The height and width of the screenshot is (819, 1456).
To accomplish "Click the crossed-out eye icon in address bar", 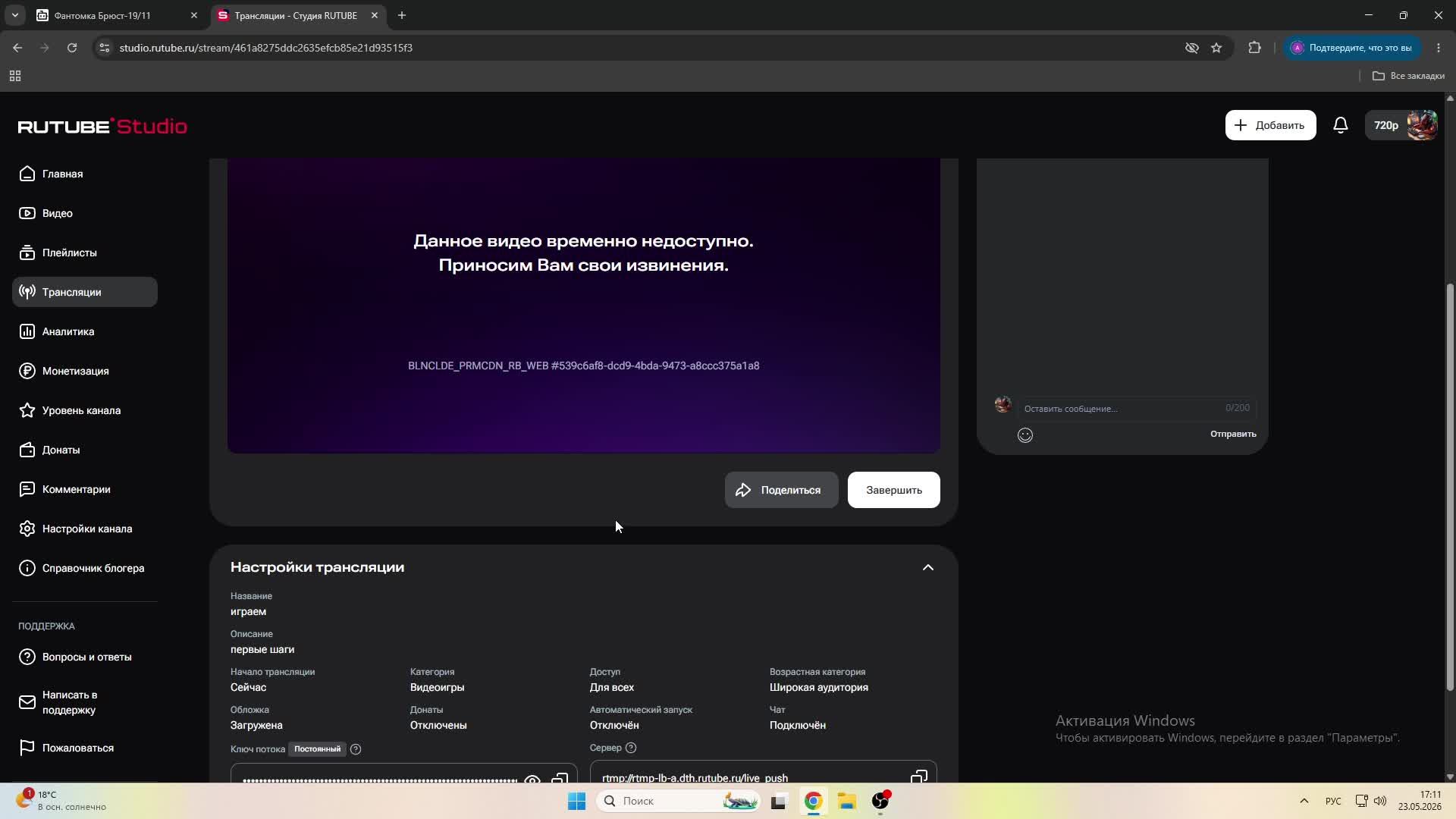I will coord(1191,48).
